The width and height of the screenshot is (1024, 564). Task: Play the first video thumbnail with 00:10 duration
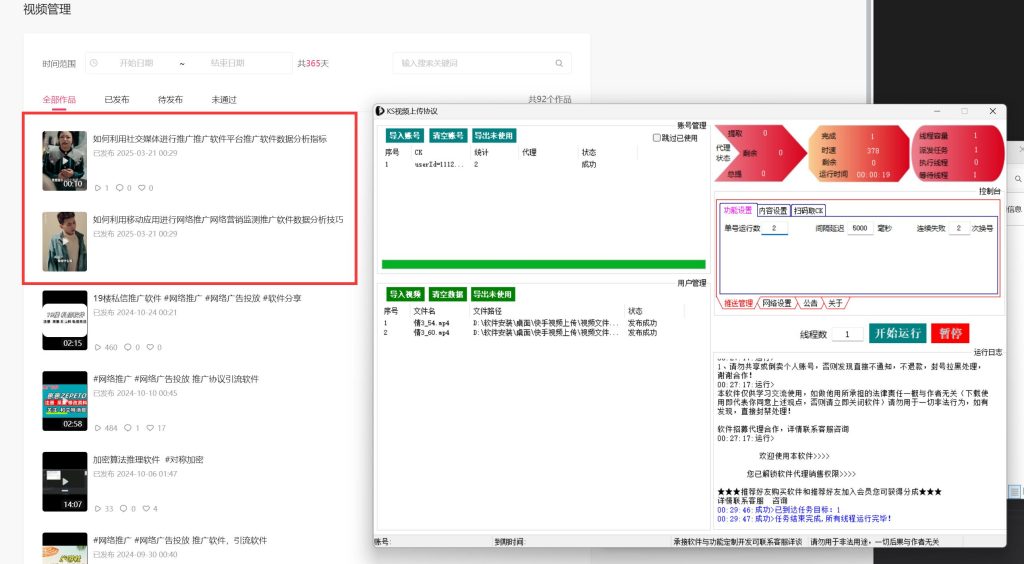click(64, 161)
